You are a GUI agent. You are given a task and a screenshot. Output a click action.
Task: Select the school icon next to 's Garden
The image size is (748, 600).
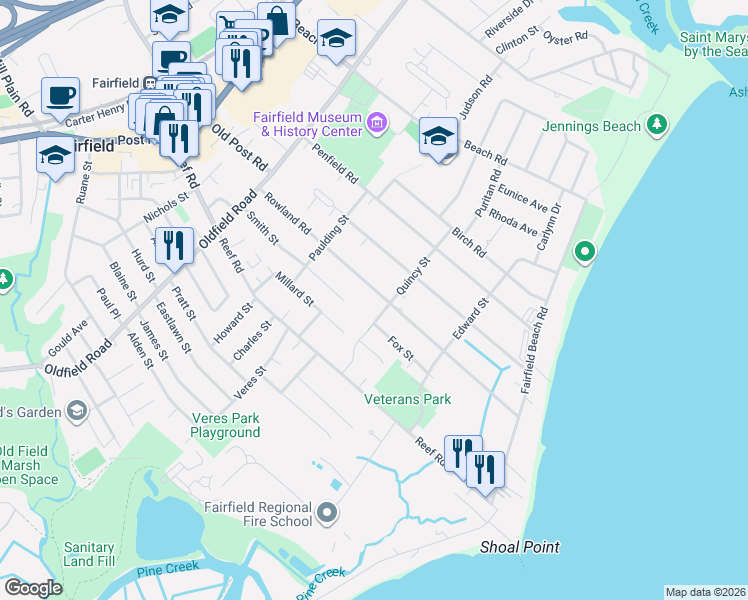point(77,411)
